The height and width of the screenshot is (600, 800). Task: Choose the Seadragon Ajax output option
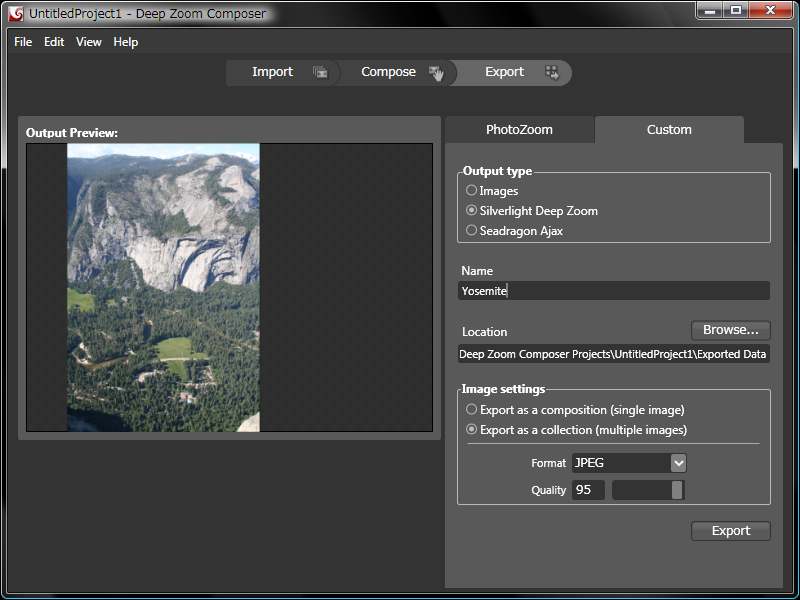pyautogui.click(x=472, y=231)
